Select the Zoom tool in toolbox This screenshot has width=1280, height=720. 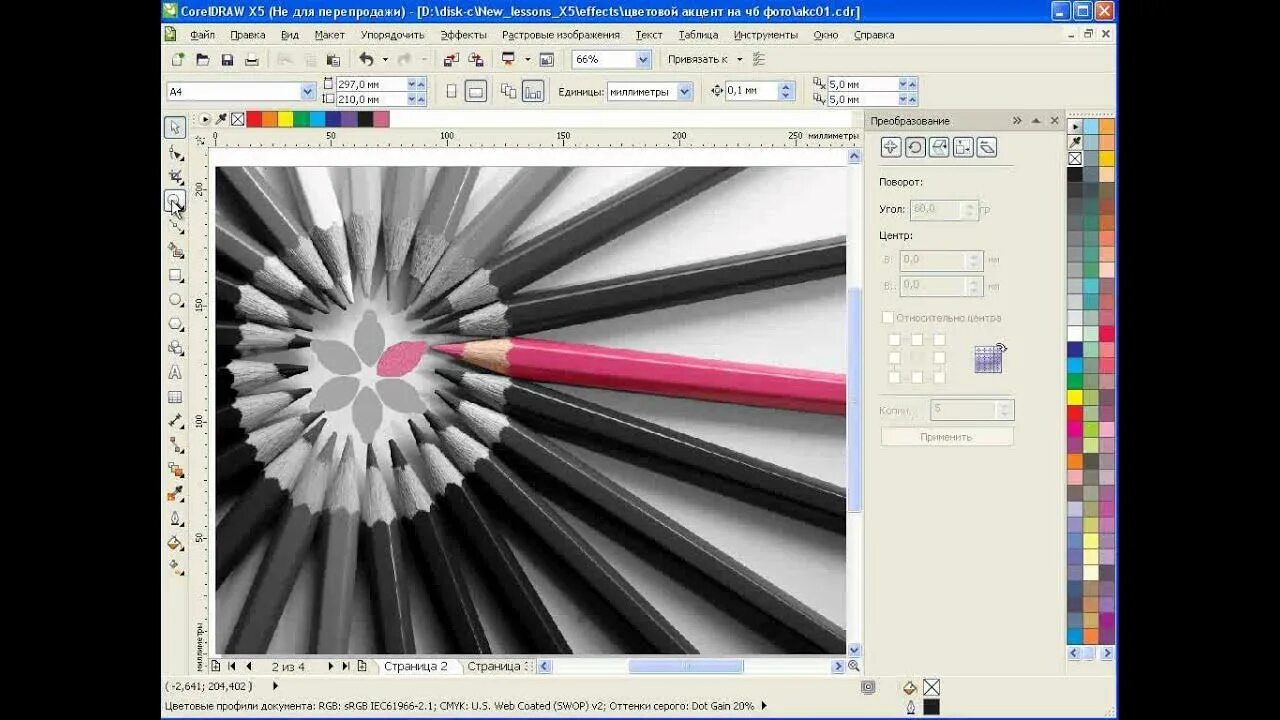point(175,201)
